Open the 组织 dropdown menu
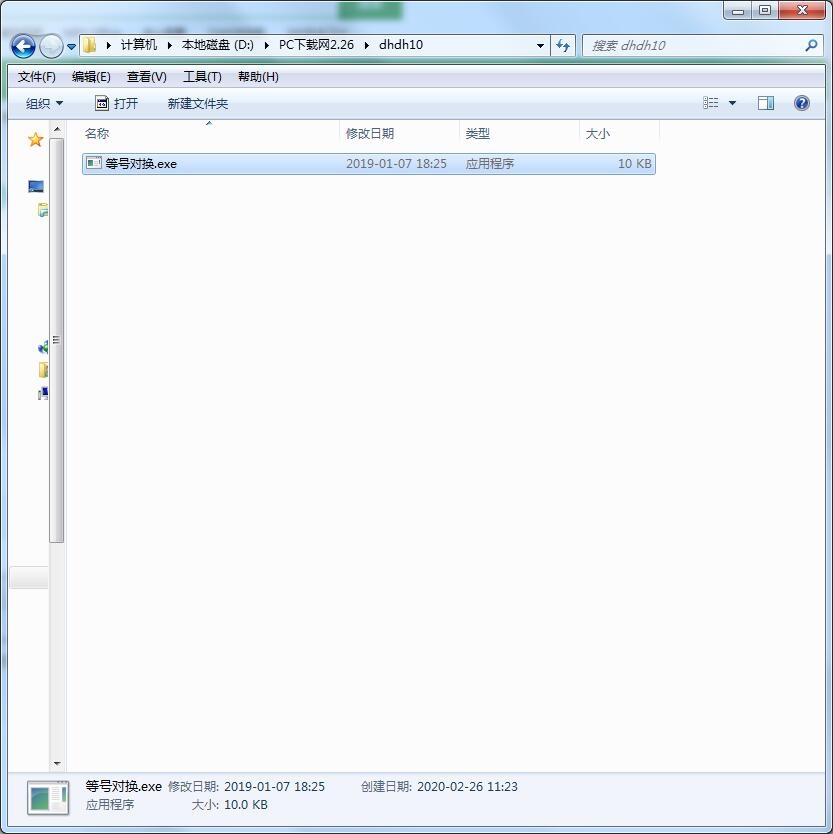This screenshot has width=833, height=834. pos(44,103)
